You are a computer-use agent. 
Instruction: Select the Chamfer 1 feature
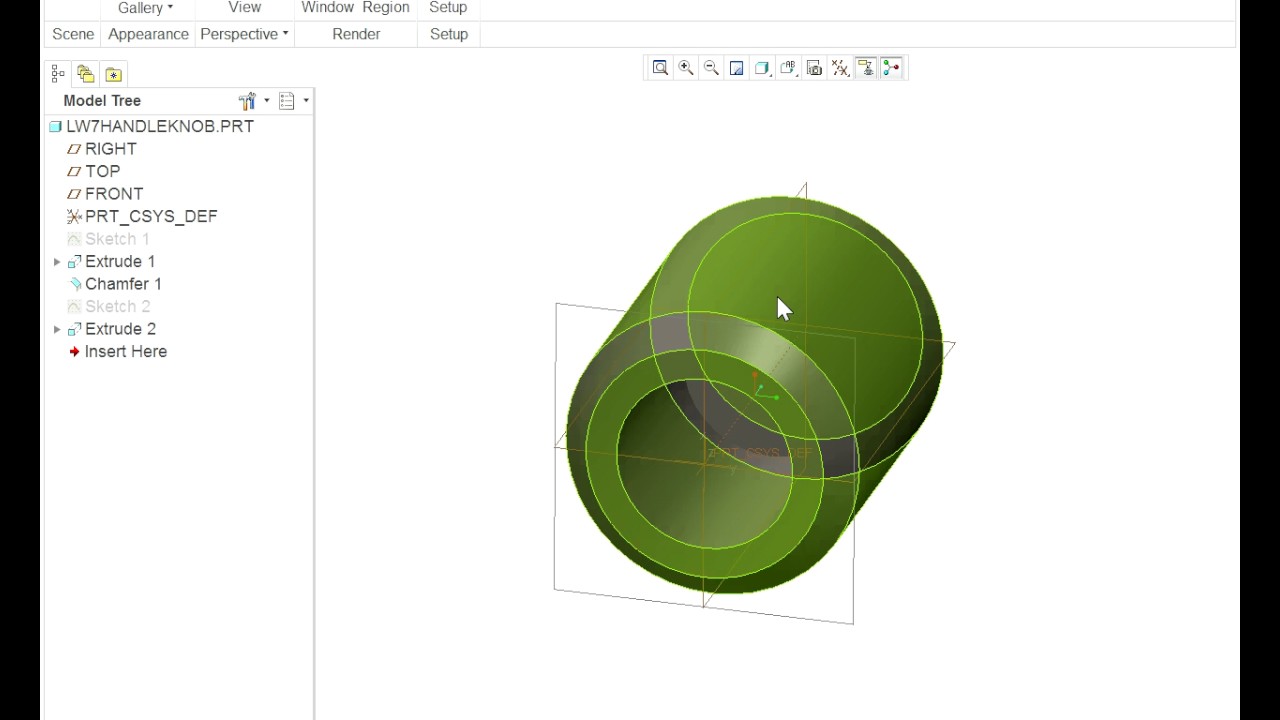point(123,284)
